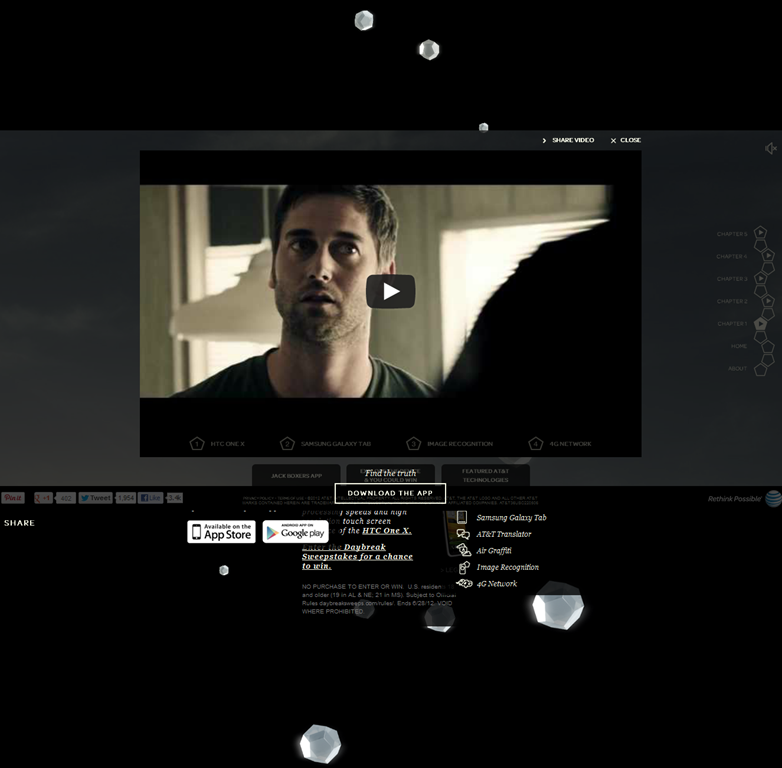The image size is (782, 768).
Task: Open the Jack Boxers App tab
Action: pyautogui.click(x=296, y=475)
